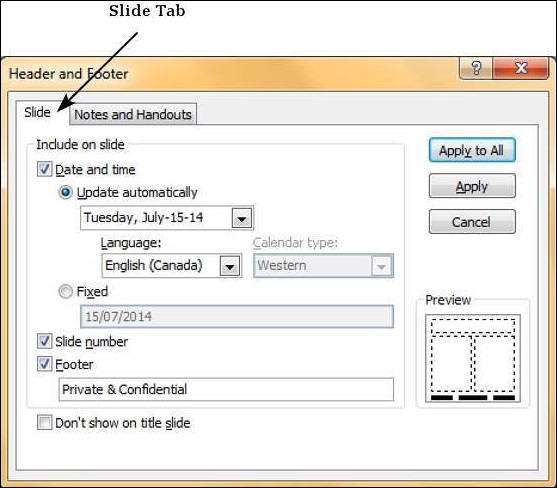Toggle the Slide number checkbox

click(44, 341)
